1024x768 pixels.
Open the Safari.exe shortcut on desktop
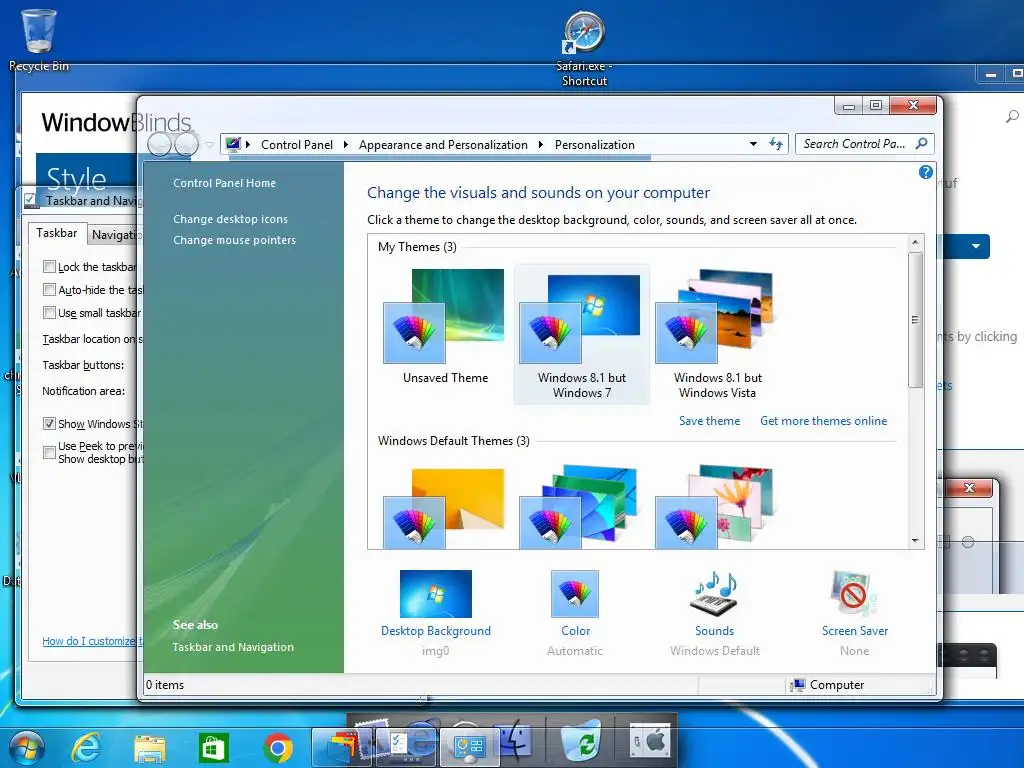pos(584,49)
